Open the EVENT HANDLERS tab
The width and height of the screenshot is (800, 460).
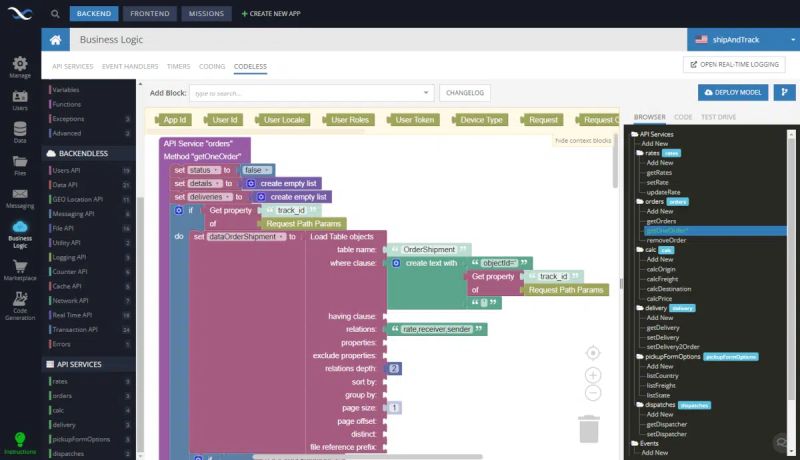coord(130,66)
